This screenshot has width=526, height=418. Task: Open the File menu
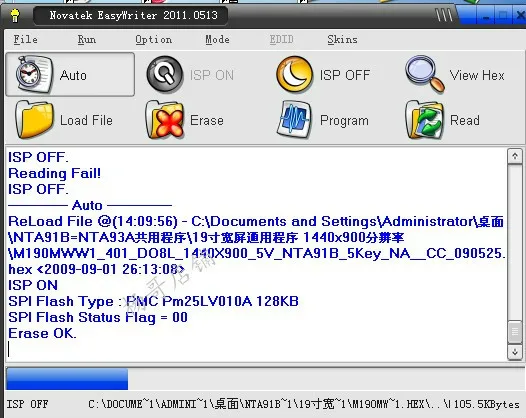25,40
